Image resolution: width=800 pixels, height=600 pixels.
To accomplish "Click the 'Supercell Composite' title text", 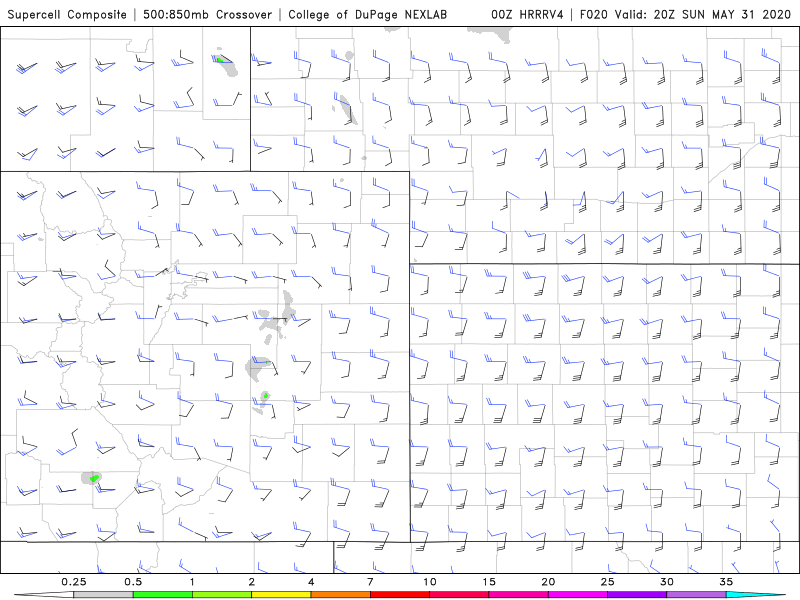I will pos(67,14).
